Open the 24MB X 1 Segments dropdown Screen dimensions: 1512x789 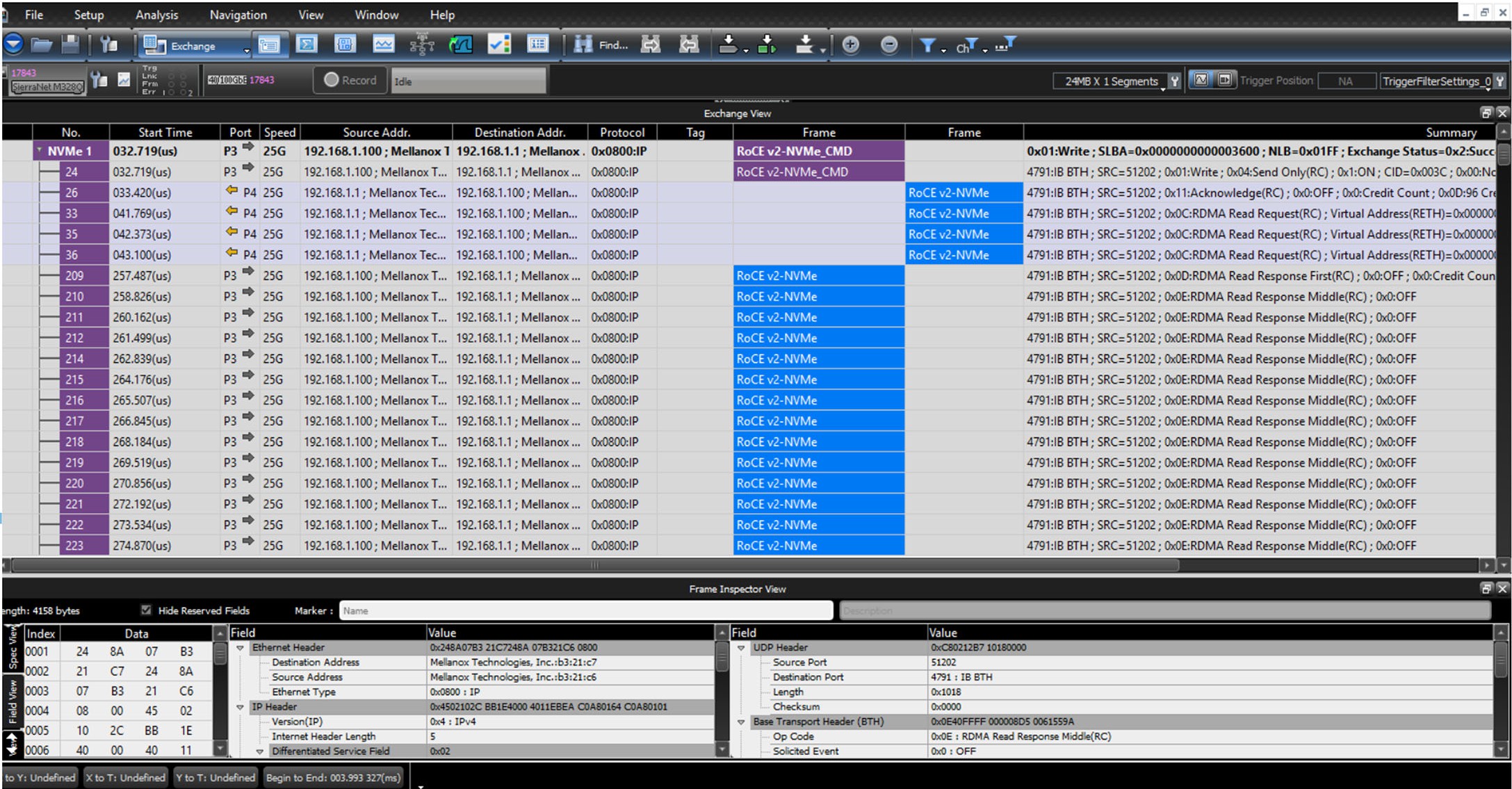[x=1110, y=81]
